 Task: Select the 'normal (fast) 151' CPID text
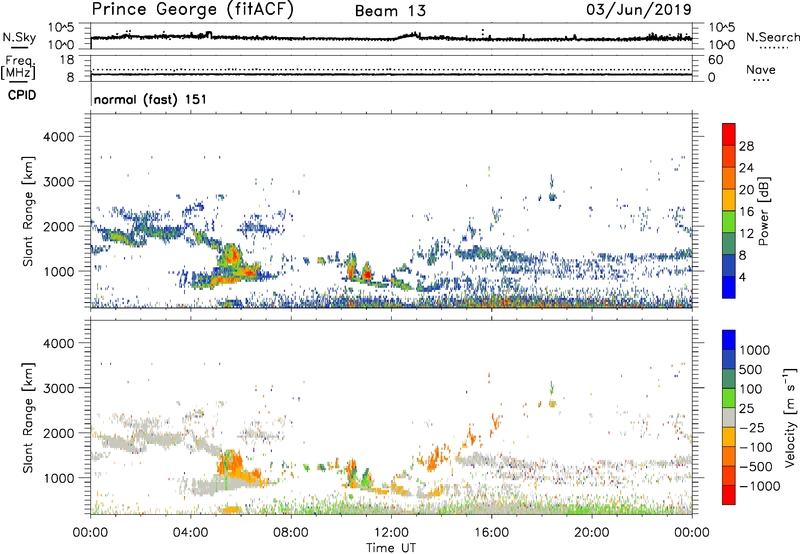[x=151, y=99]
